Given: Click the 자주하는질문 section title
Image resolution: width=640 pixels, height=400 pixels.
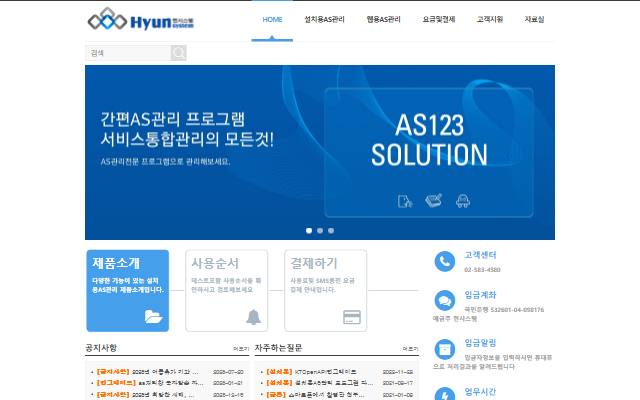Looking at the screenshot, I should [x=278, y=348].
